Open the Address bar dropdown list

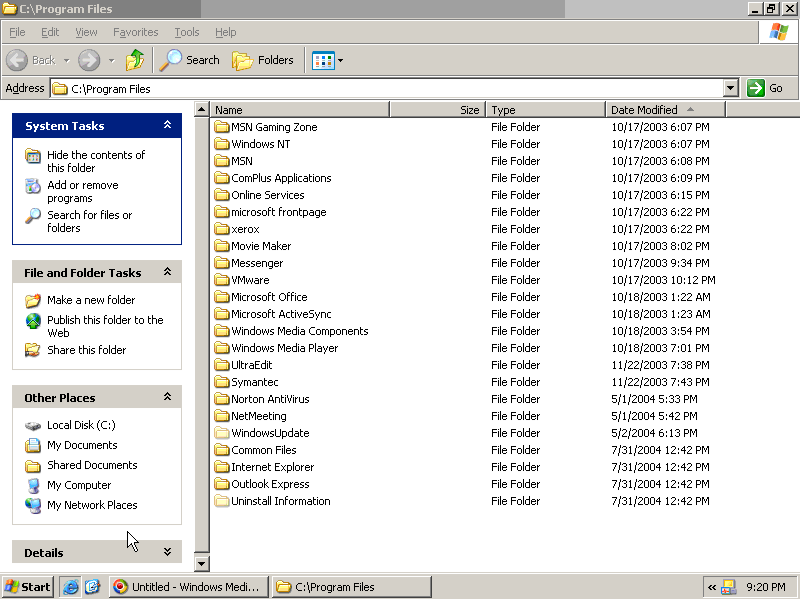coord(731,88)
